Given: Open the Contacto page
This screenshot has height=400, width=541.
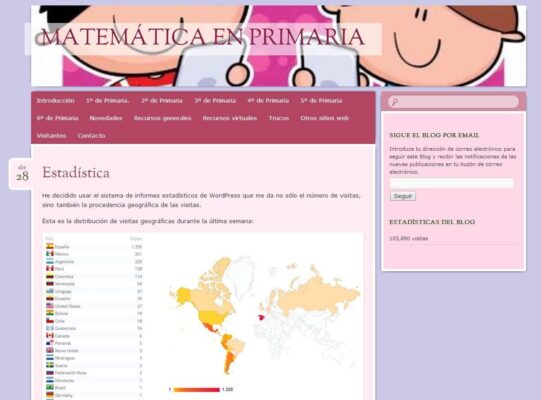Looking at the screenshot, I should 91,136.
